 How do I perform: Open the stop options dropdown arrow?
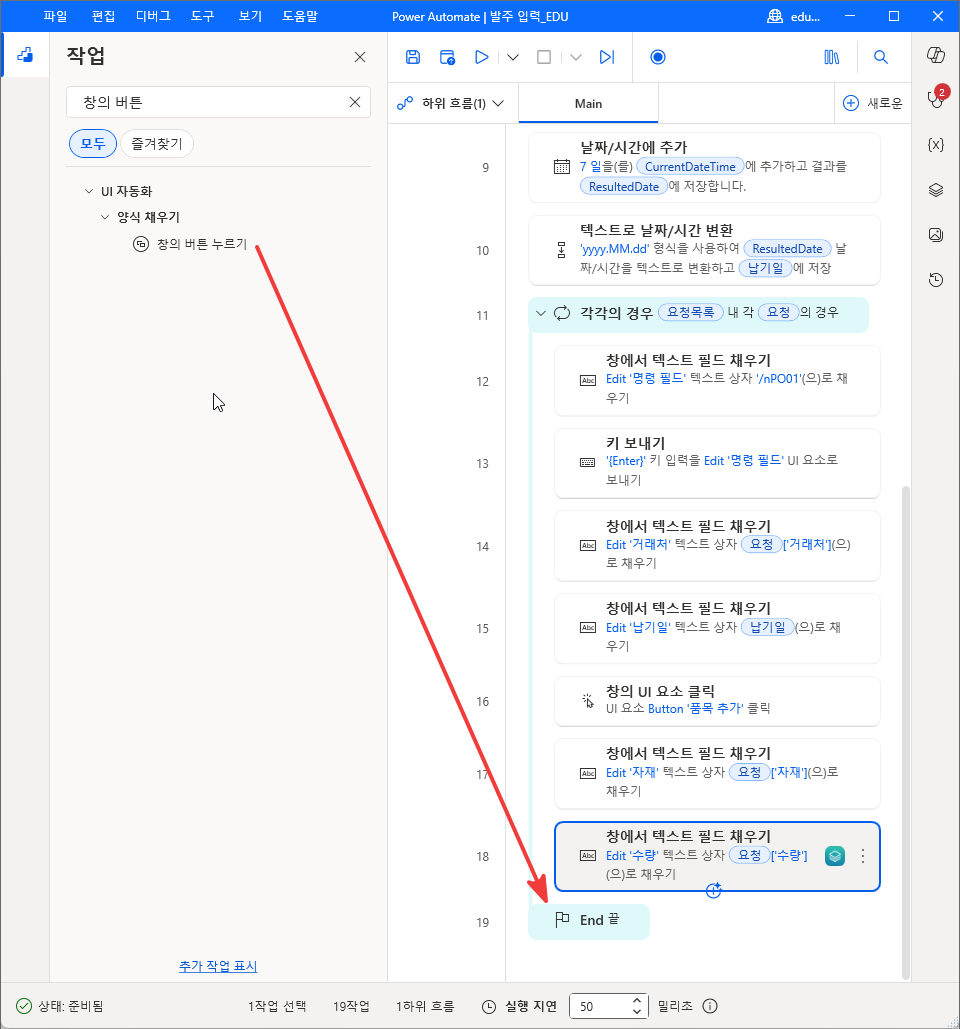point(575,57)
